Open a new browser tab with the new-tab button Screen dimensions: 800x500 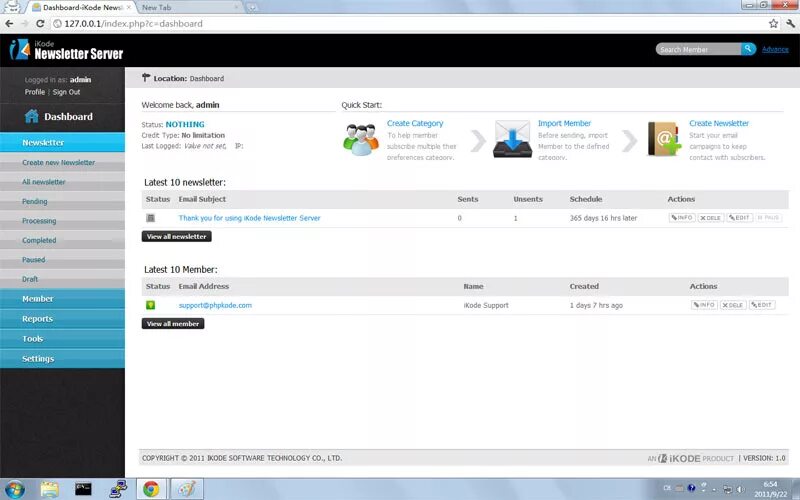coord(252,8)
